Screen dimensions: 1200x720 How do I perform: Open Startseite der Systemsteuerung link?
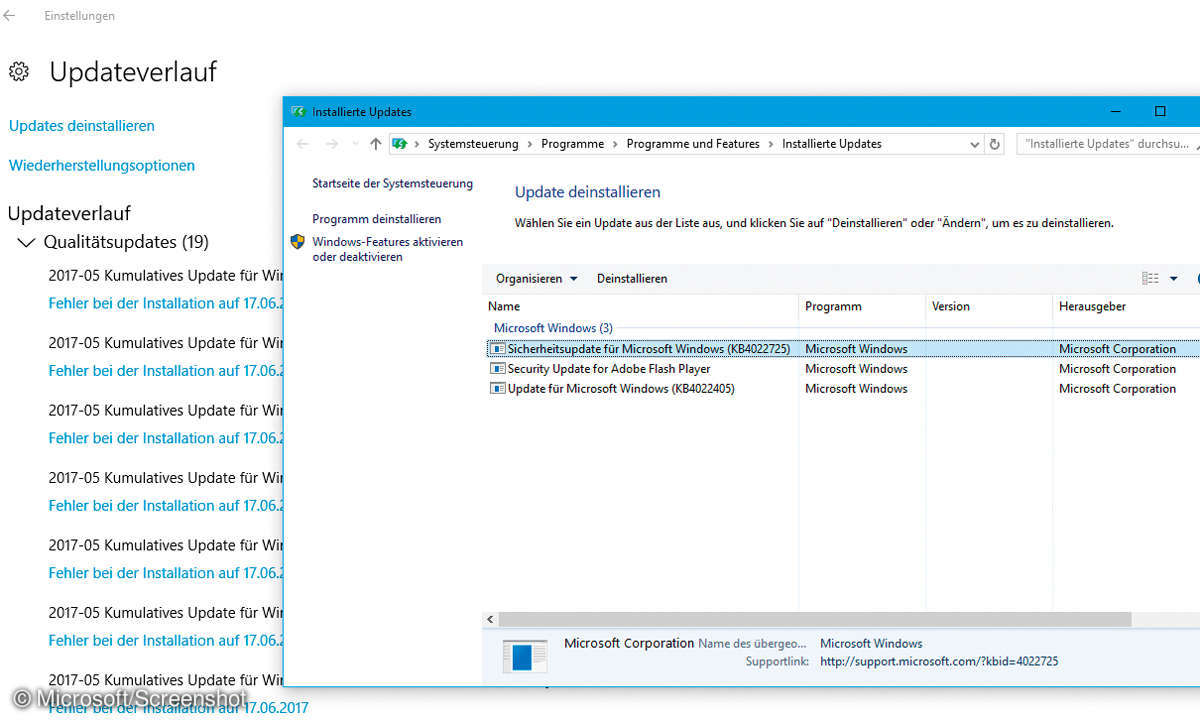(393, 184)
